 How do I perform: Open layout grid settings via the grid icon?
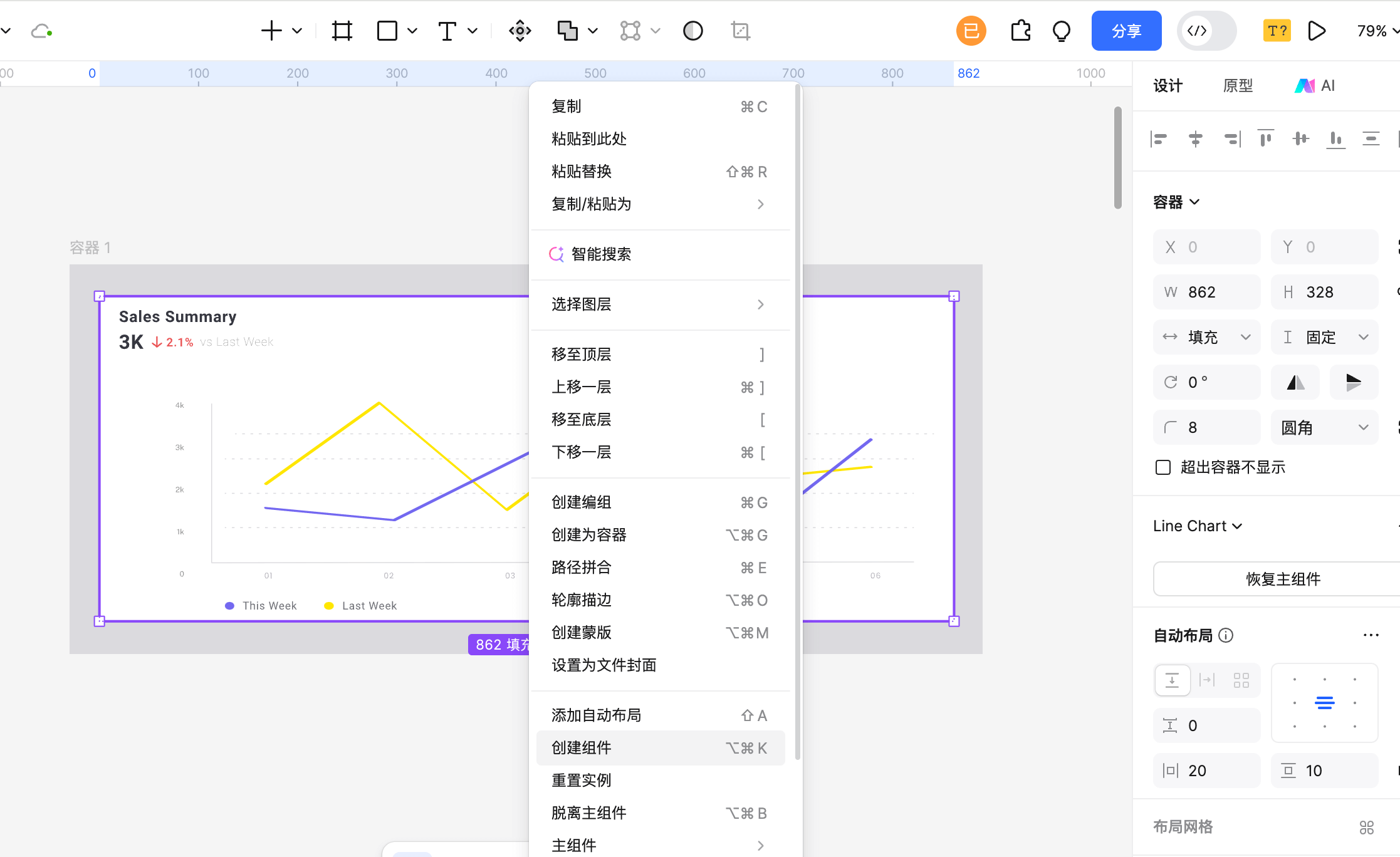click(1367, 827)
